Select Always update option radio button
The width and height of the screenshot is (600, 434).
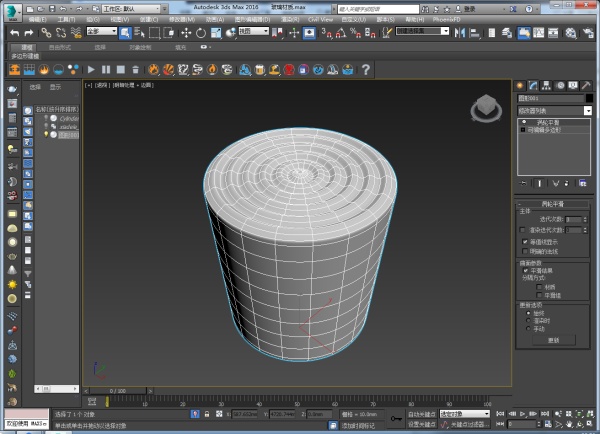[528, 313]
